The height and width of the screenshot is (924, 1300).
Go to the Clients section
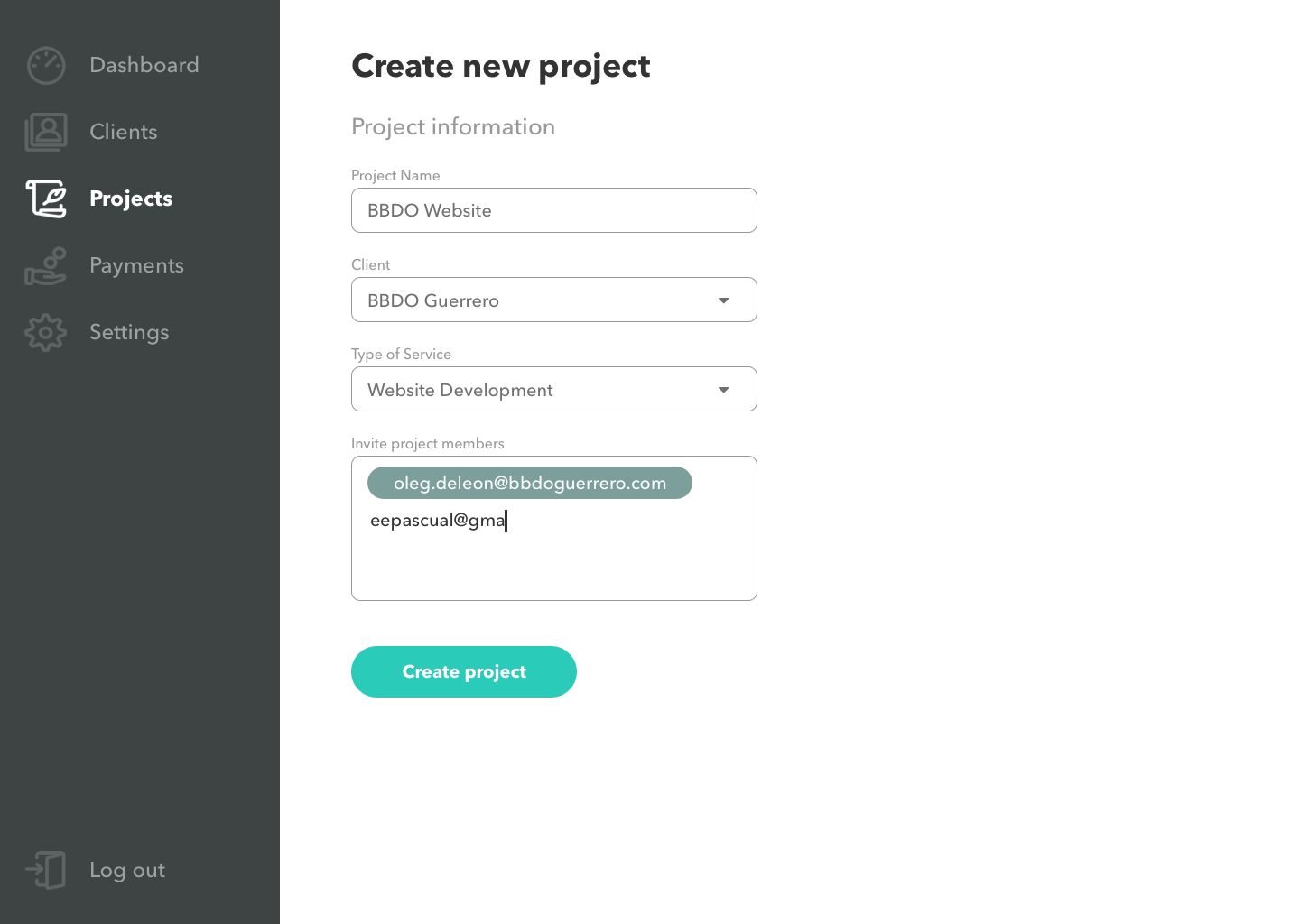click(x=124, y=132)
